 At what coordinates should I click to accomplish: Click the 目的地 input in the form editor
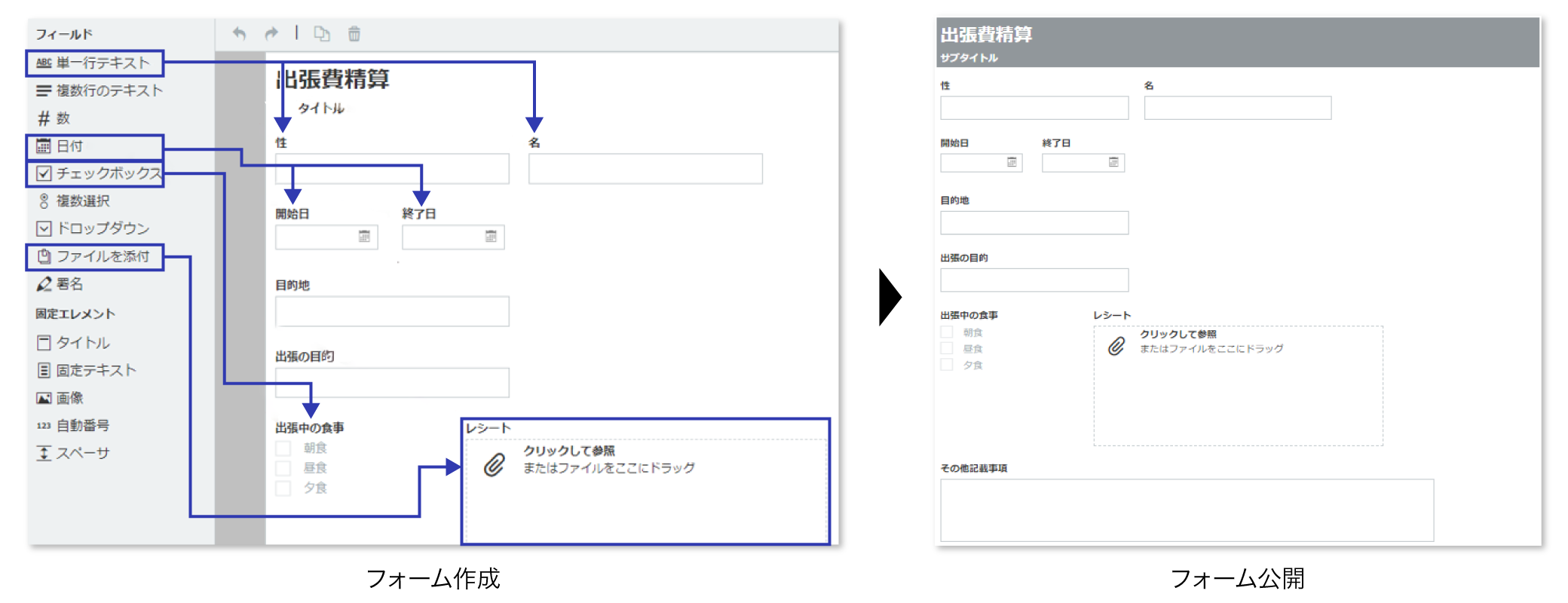click(x=392, y=311)
